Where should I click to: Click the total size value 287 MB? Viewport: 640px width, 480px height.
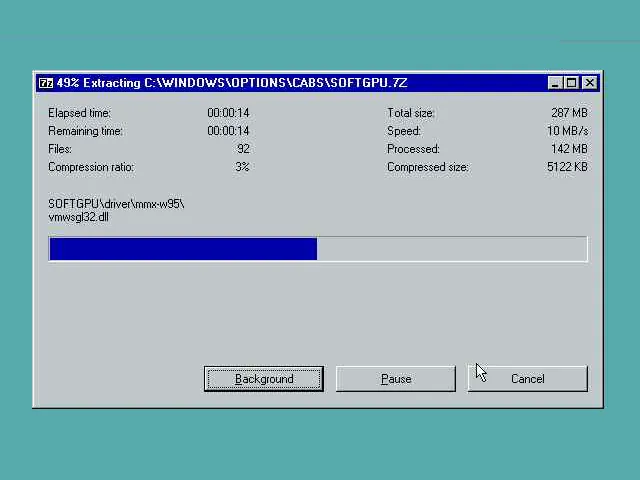coord(569,113)
